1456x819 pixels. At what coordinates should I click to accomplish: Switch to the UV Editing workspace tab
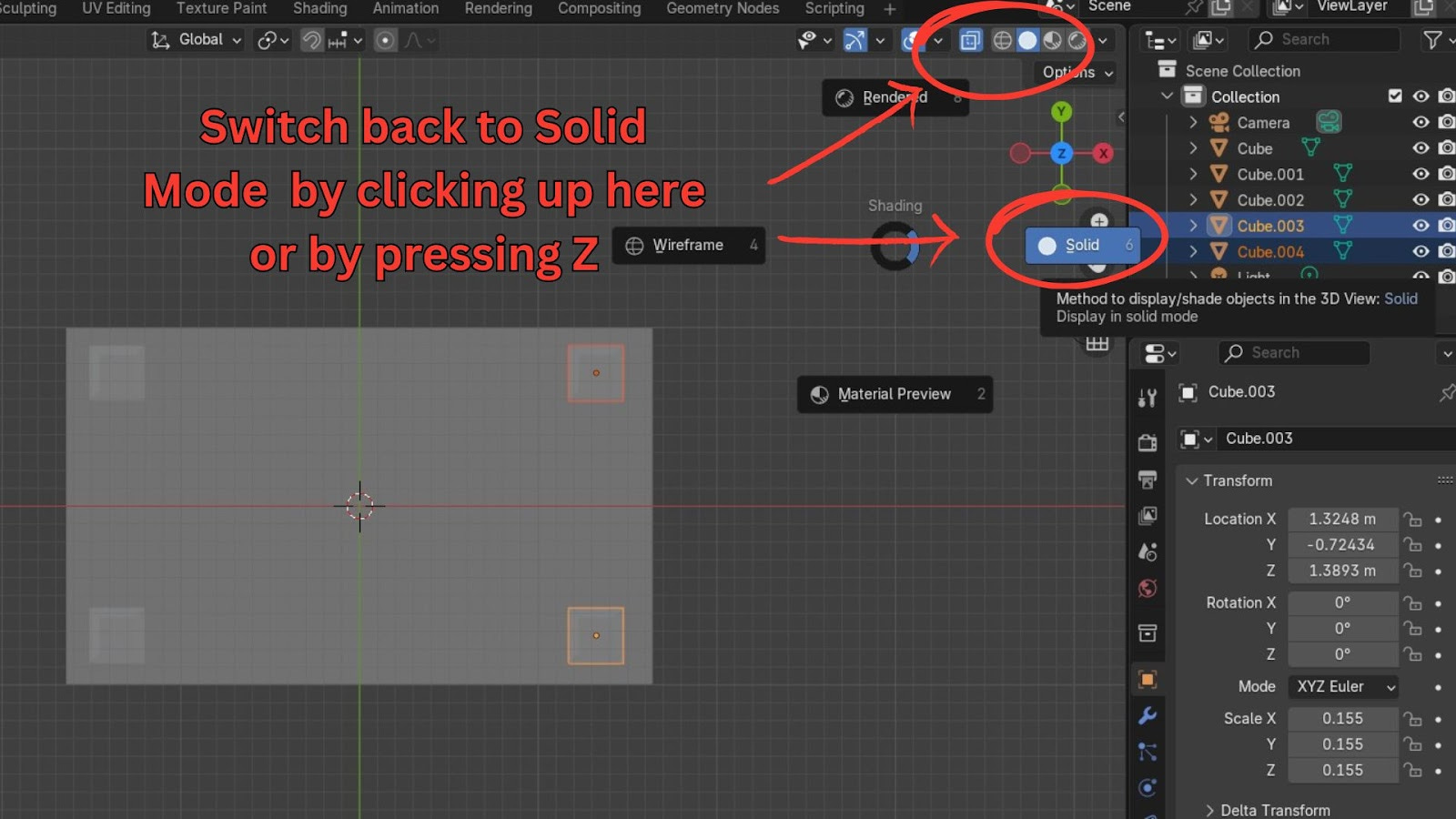(116, 8)
